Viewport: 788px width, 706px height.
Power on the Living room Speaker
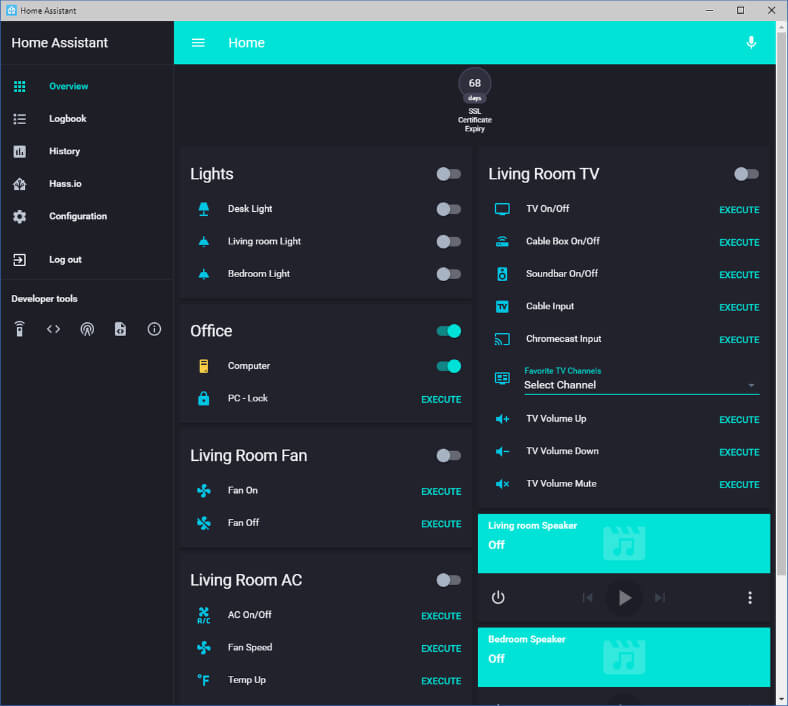pos(498,597)
